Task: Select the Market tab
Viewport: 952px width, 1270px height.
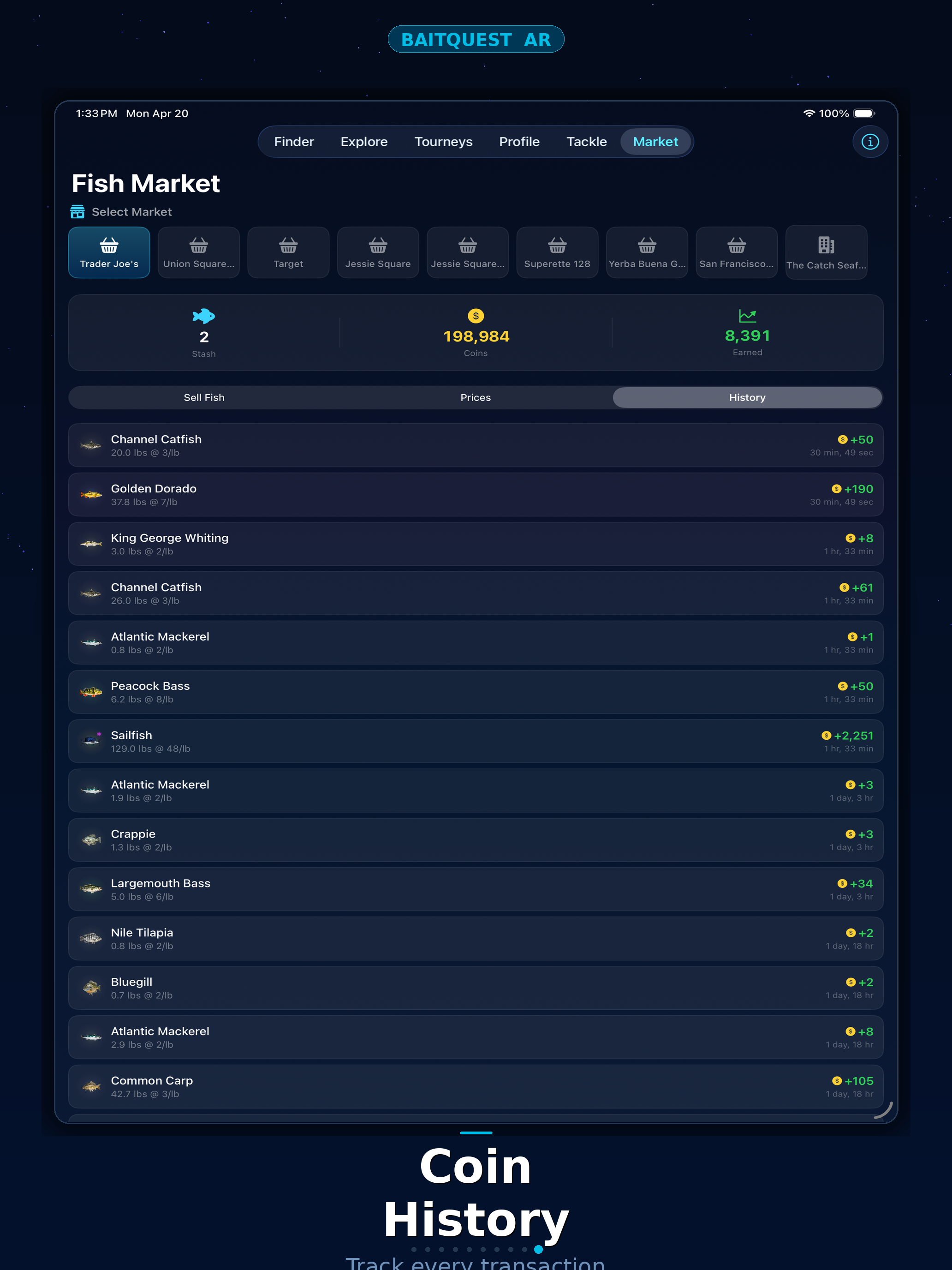Action: (655, 142)
